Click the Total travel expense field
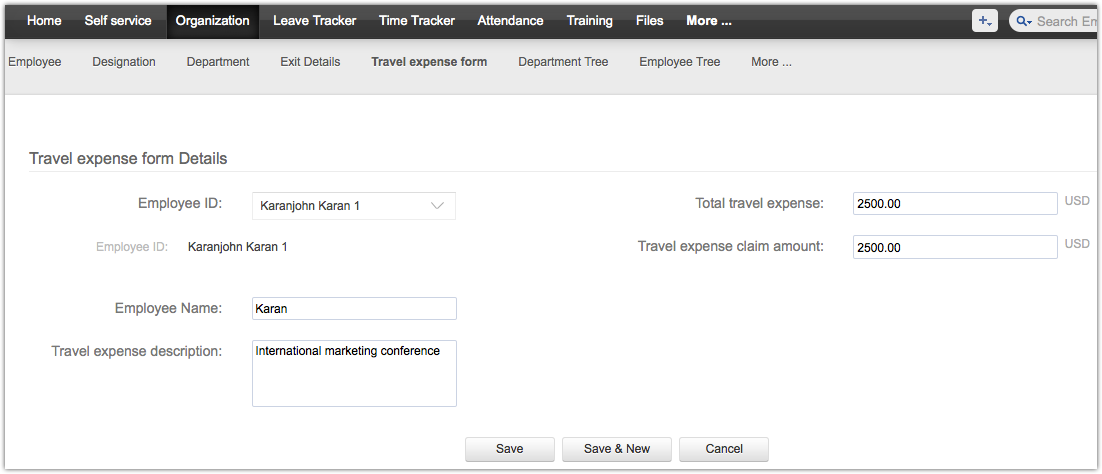Viewport: 1102px width, 474px height. tap(955, 204)
